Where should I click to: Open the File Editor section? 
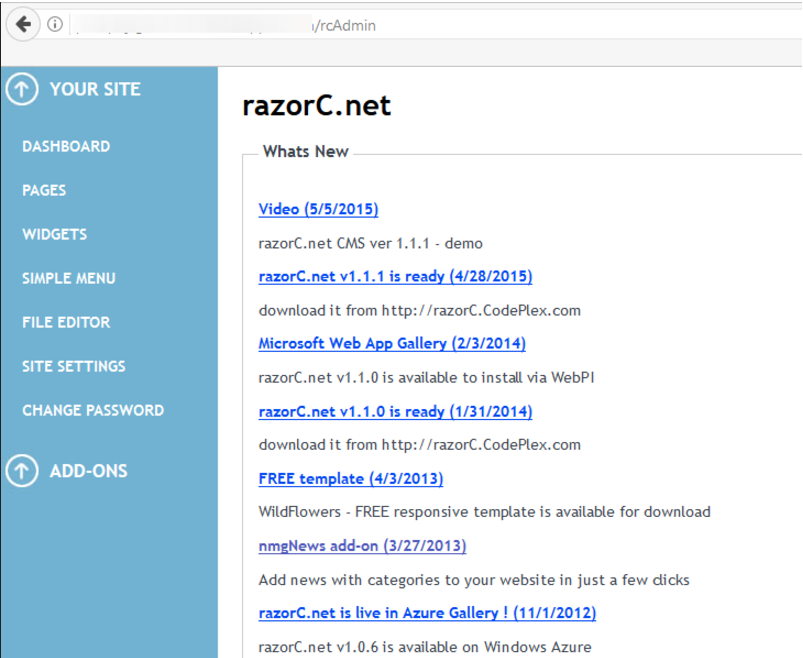click(x=66, y=323)
